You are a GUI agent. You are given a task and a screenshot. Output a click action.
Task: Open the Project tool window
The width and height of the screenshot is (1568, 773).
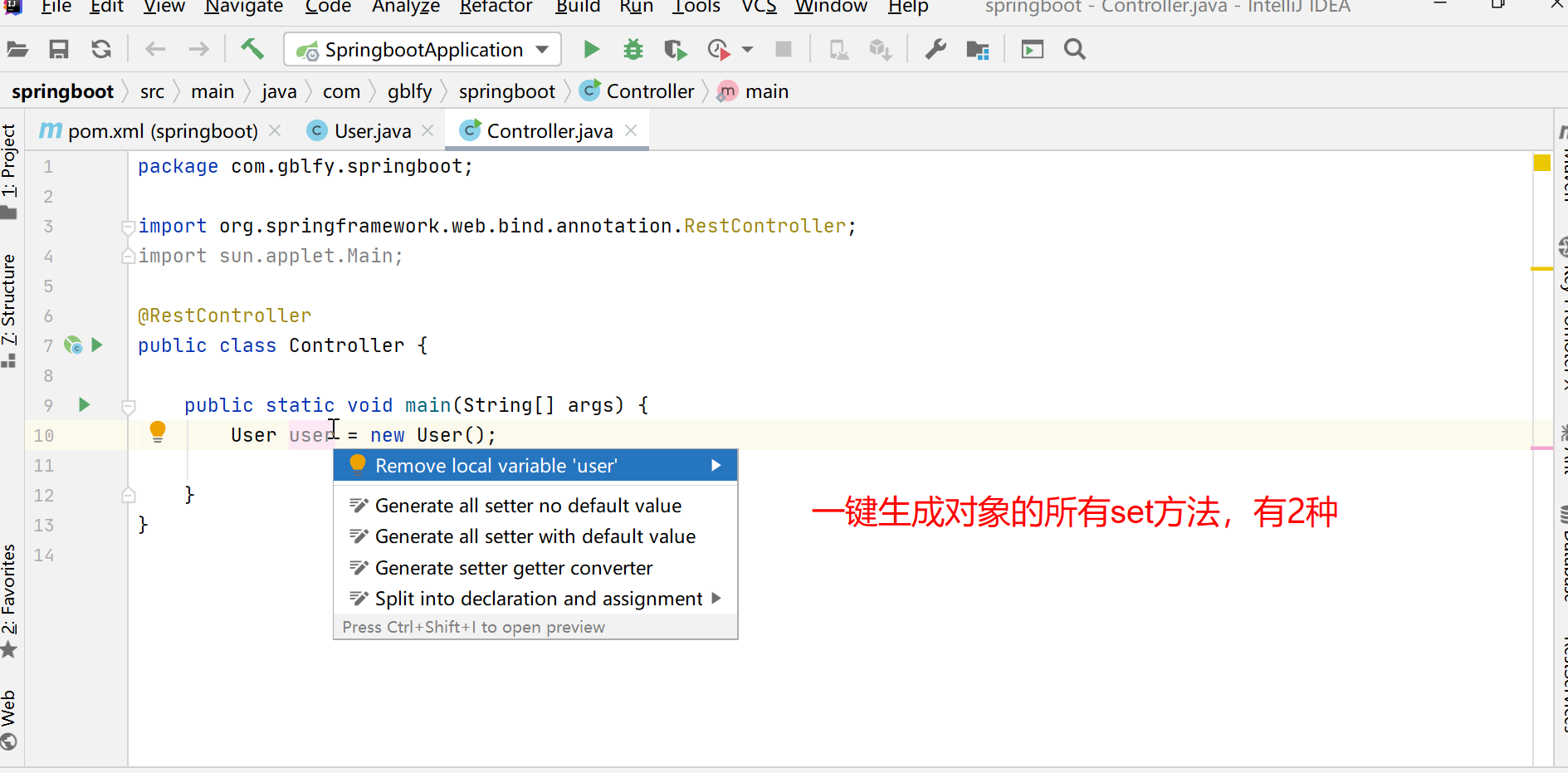tap(9, 170)
